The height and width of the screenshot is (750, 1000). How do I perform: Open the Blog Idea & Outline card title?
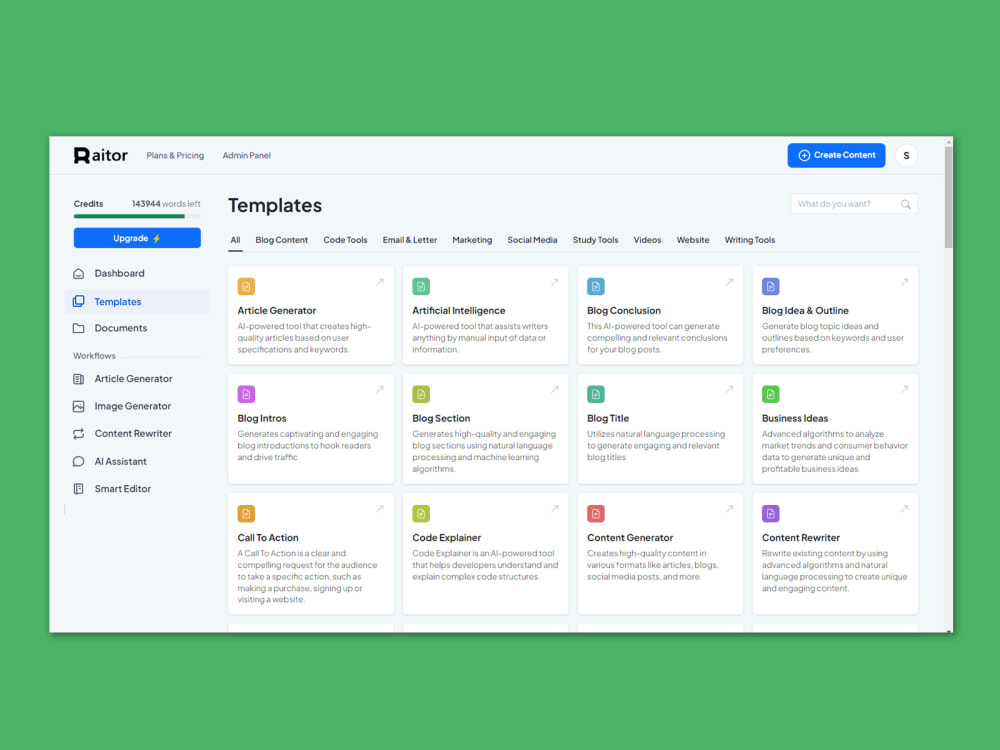[805, 311]
